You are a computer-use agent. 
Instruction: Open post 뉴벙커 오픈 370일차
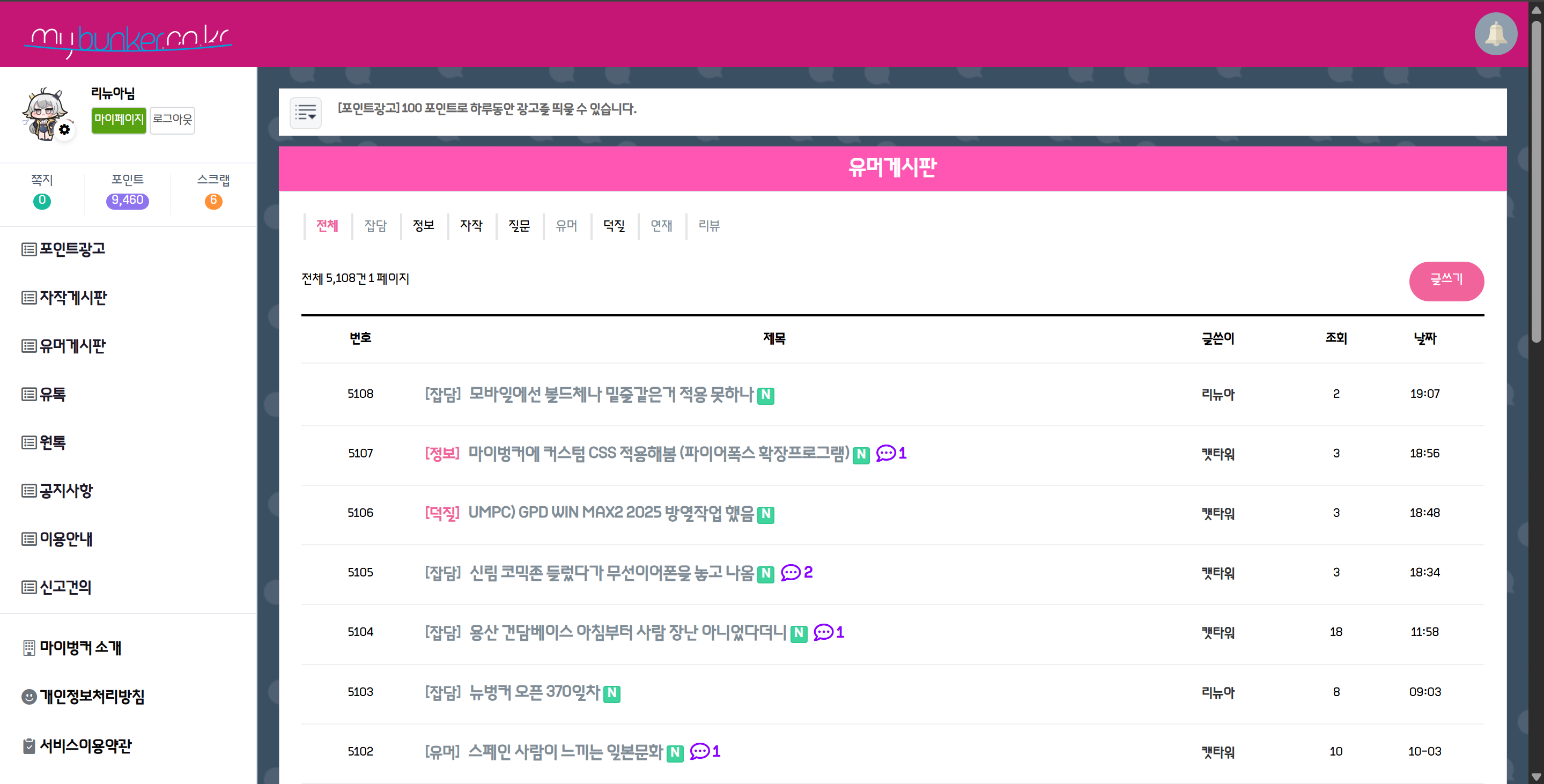pyautogui.click(x=534, y=692)
